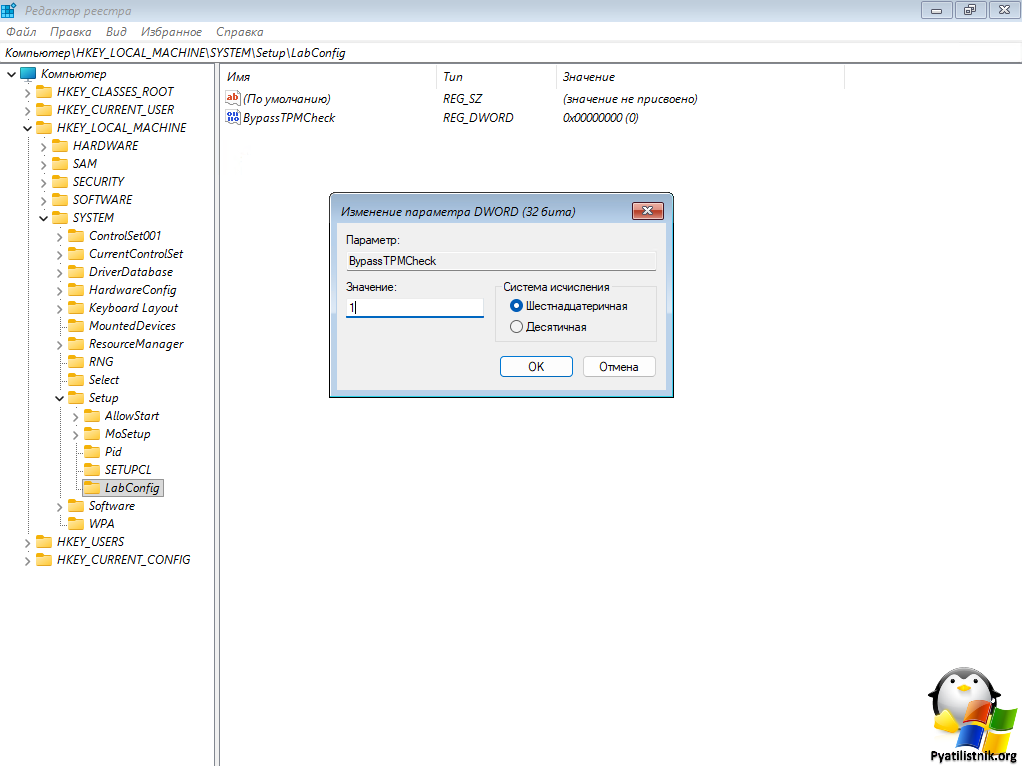Open the Избранное menu
This screenshot has width=1022, height=766.
click(171, 32)
